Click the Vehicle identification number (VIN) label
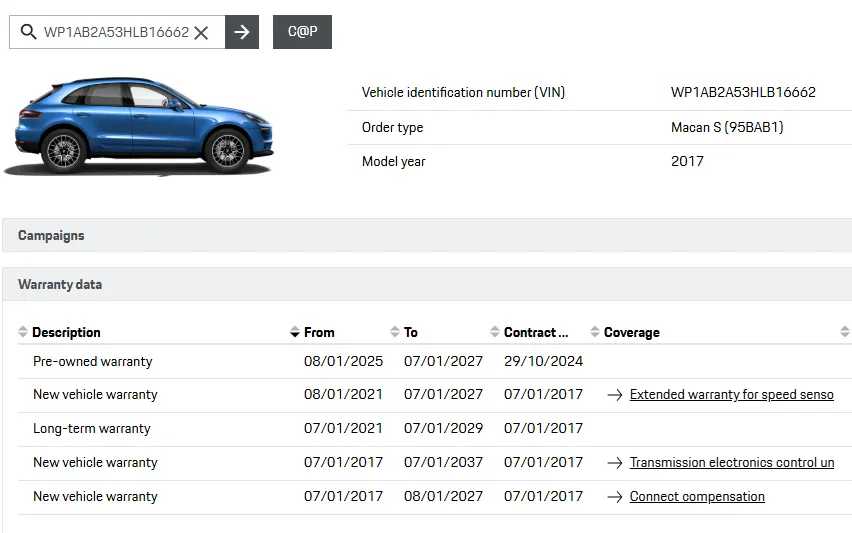 (x=463, y=92)
